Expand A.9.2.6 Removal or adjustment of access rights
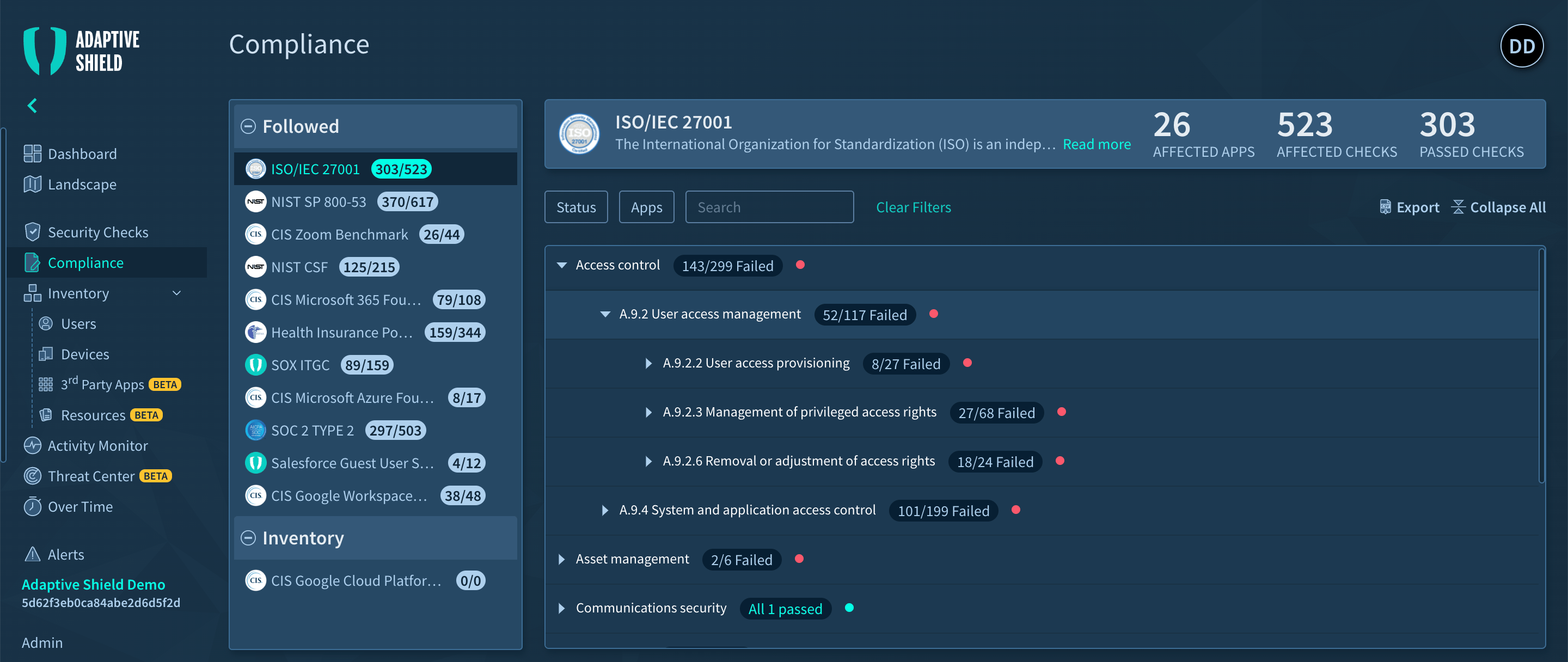1568x662 pixels. (x=649, y=461)
